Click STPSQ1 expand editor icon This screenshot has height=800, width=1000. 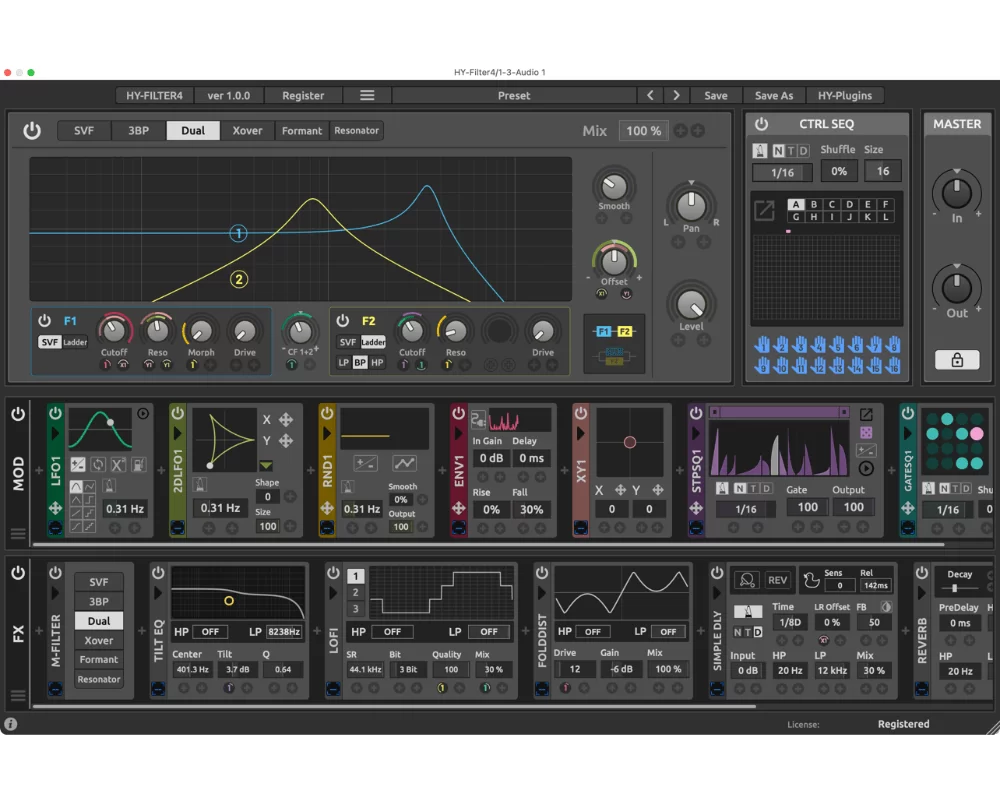point(866,415)
